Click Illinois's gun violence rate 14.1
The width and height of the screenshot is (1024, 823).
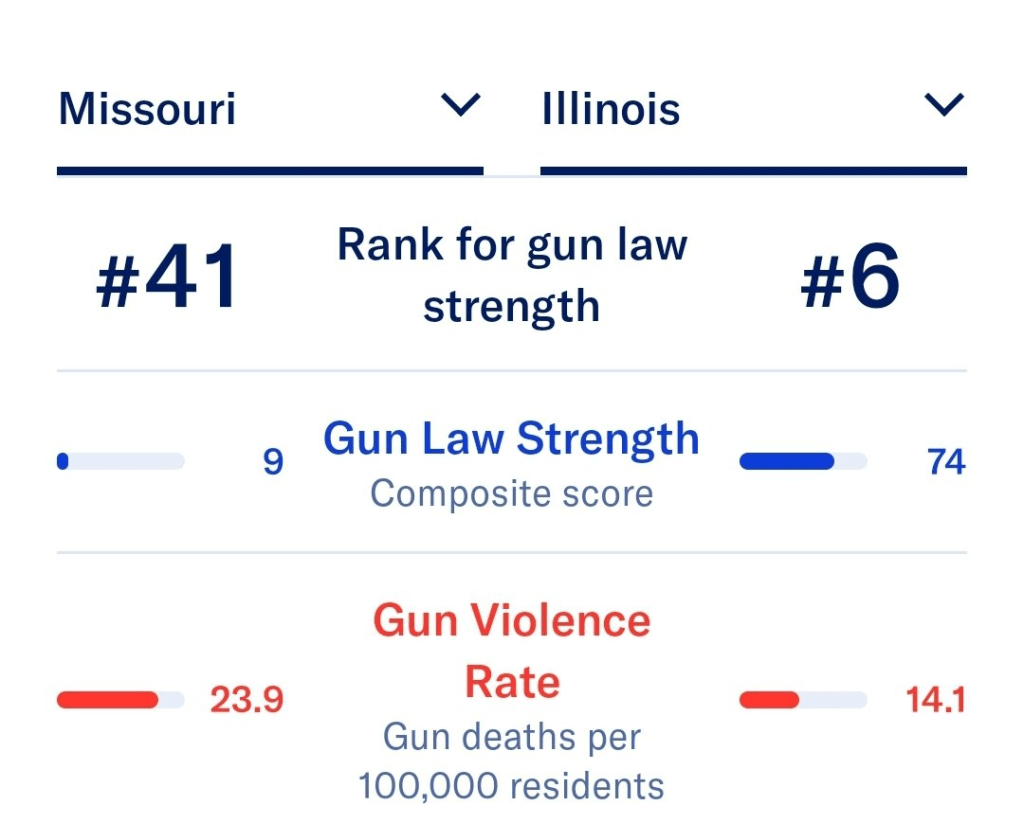pos(935,700)
